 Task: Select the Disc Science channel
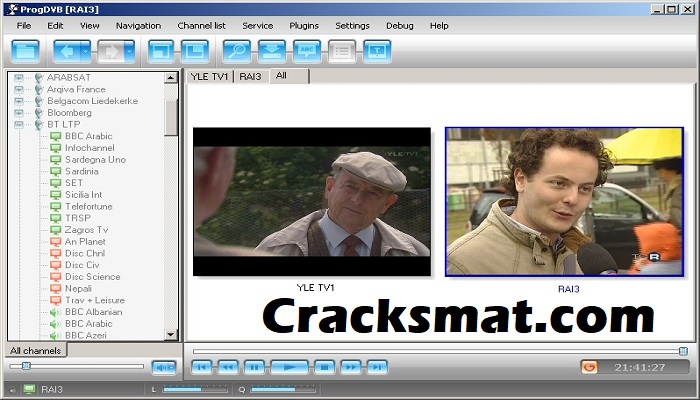[x=92, y=276]
